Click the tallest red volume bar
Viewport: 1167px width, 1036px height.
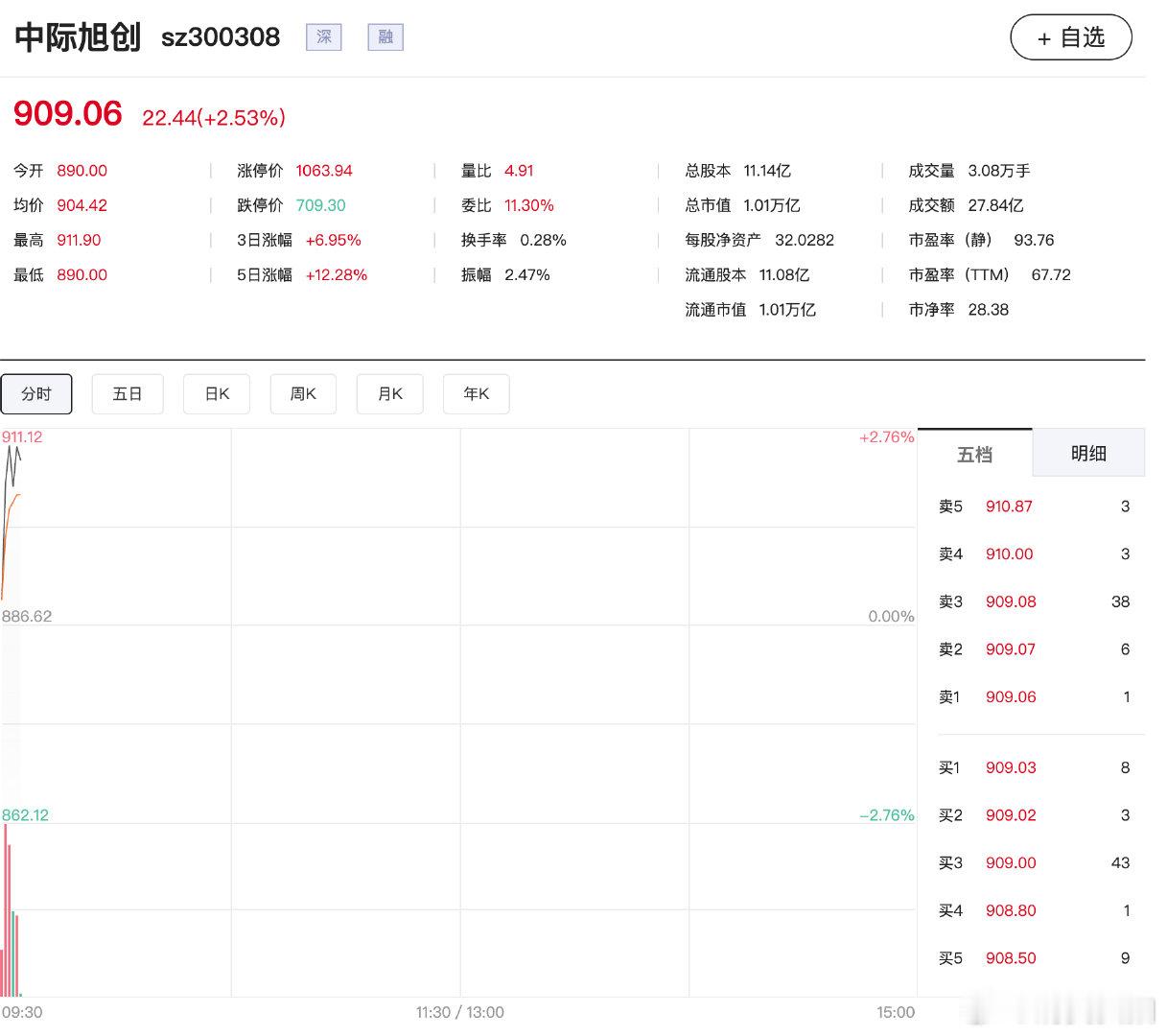coord(5,910)
